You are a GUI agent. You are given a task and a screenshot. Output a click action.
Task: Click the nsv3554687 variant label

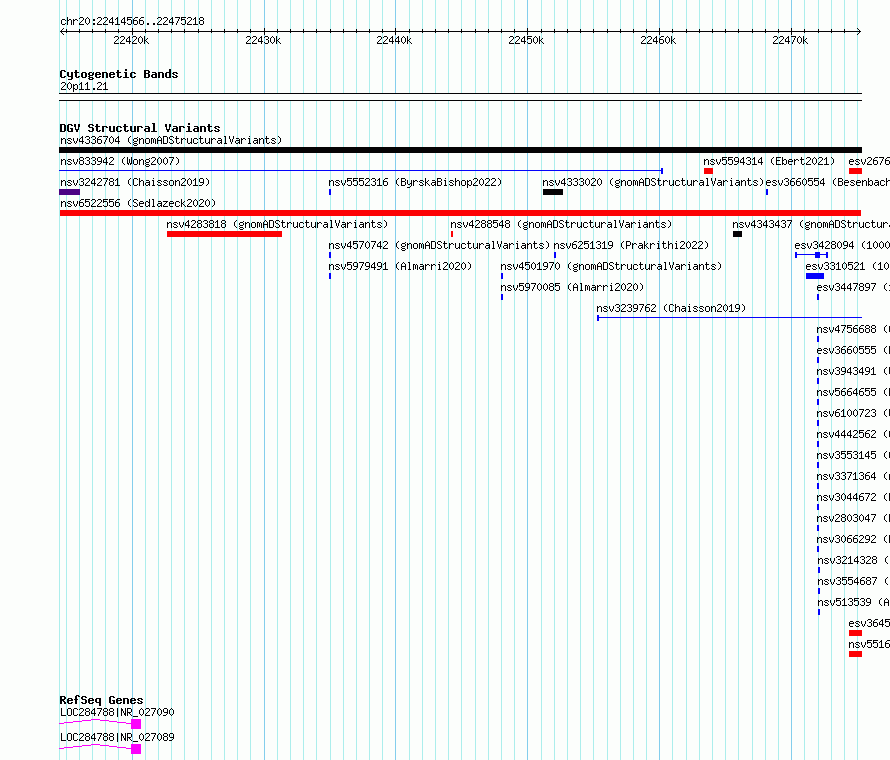[854, 581]
